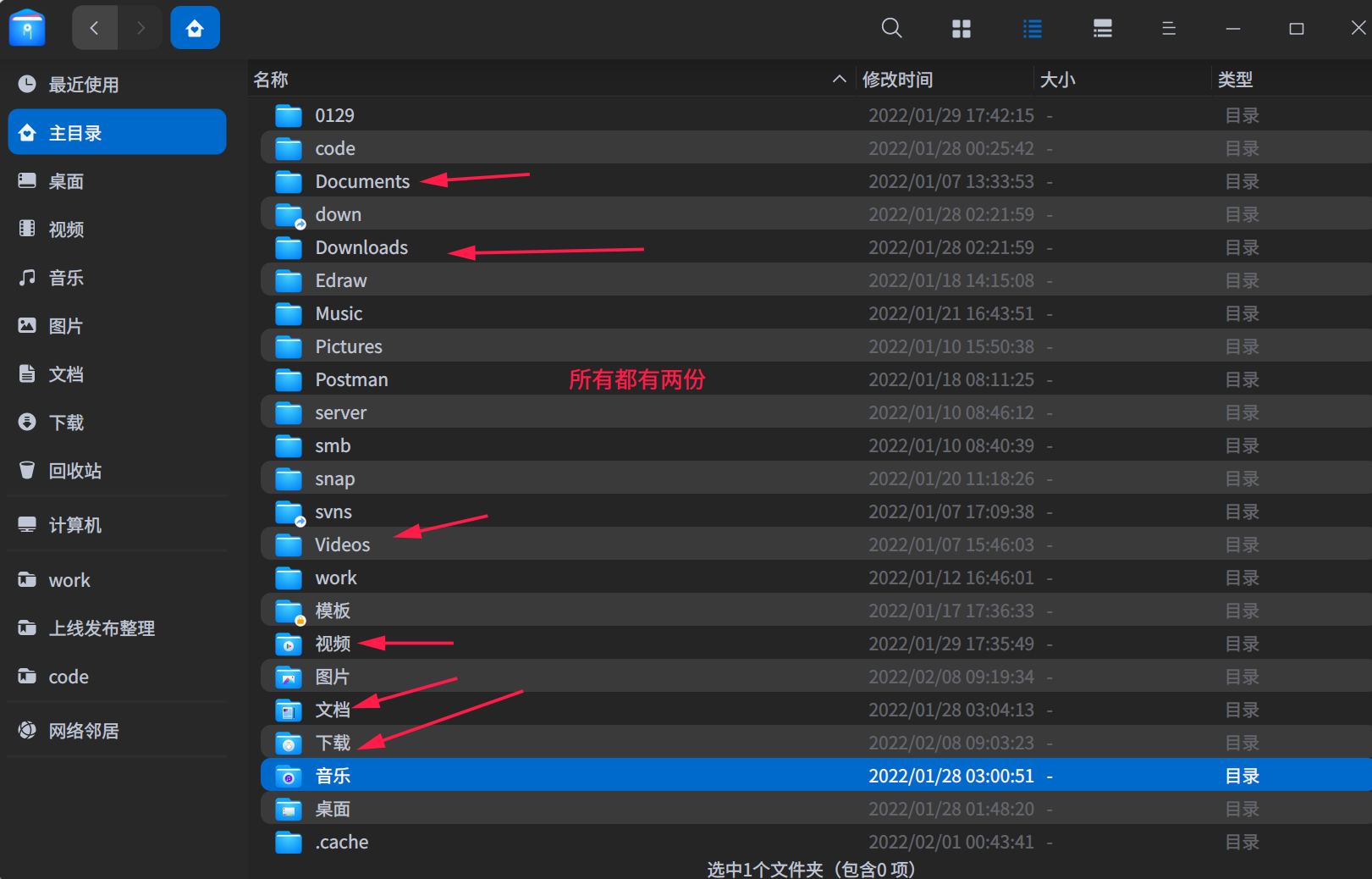
Task: Open the hamburger main menu
Action: coord(1169,29)
